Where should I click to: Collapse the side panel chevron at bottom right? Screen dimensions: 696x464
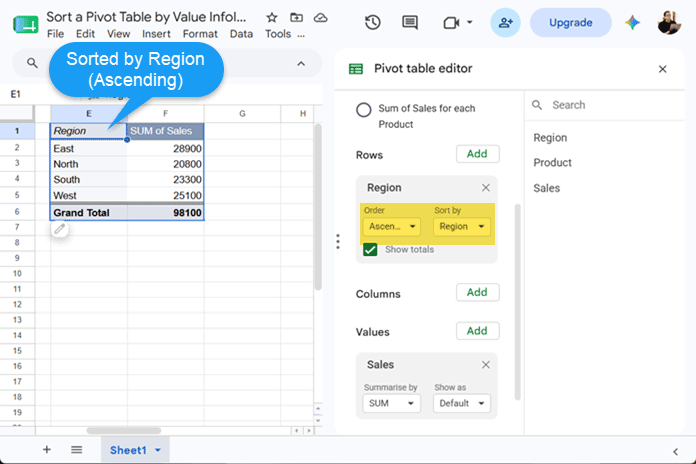pos(675,452)
